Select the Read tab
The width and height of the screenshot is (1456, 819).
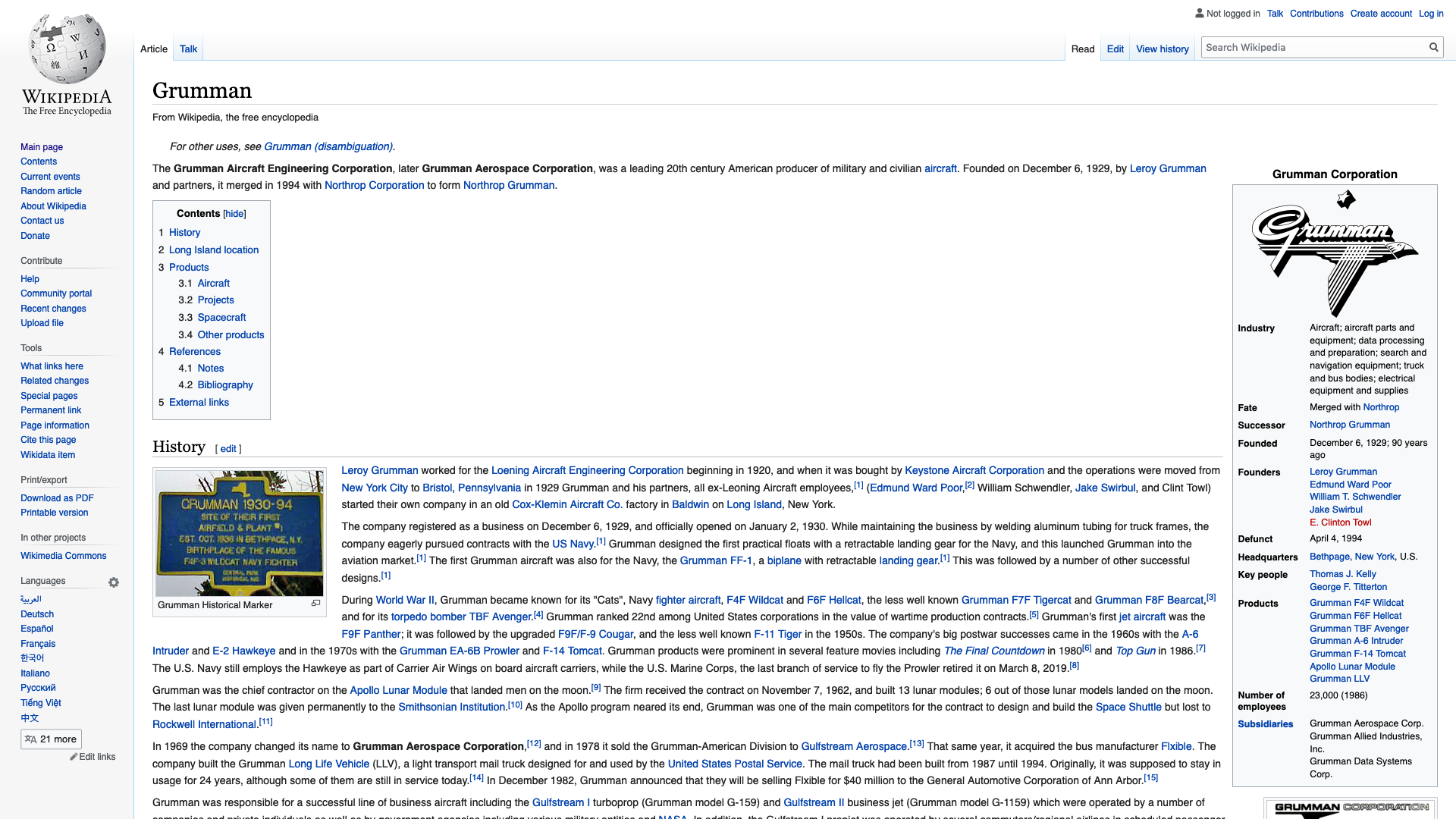(x=1083, y=49)
